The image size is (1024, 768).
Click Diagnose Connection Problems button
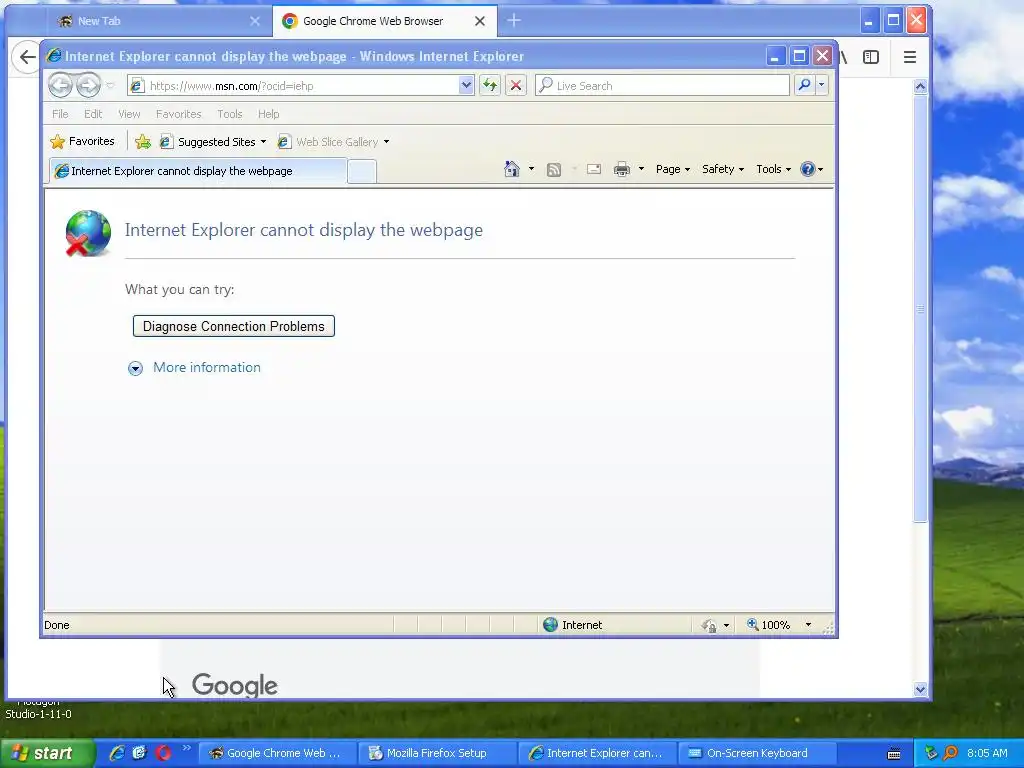click(x=234, y=326)
